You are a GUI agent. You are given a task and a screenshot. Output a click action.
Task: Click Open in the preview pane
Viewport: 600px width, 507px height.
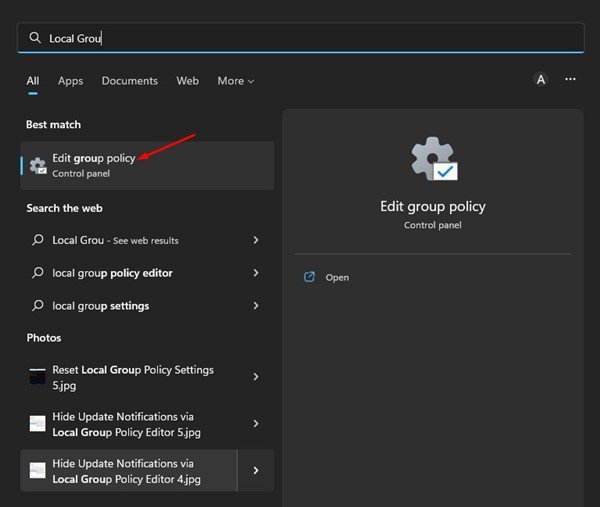(x=337, y=277)
